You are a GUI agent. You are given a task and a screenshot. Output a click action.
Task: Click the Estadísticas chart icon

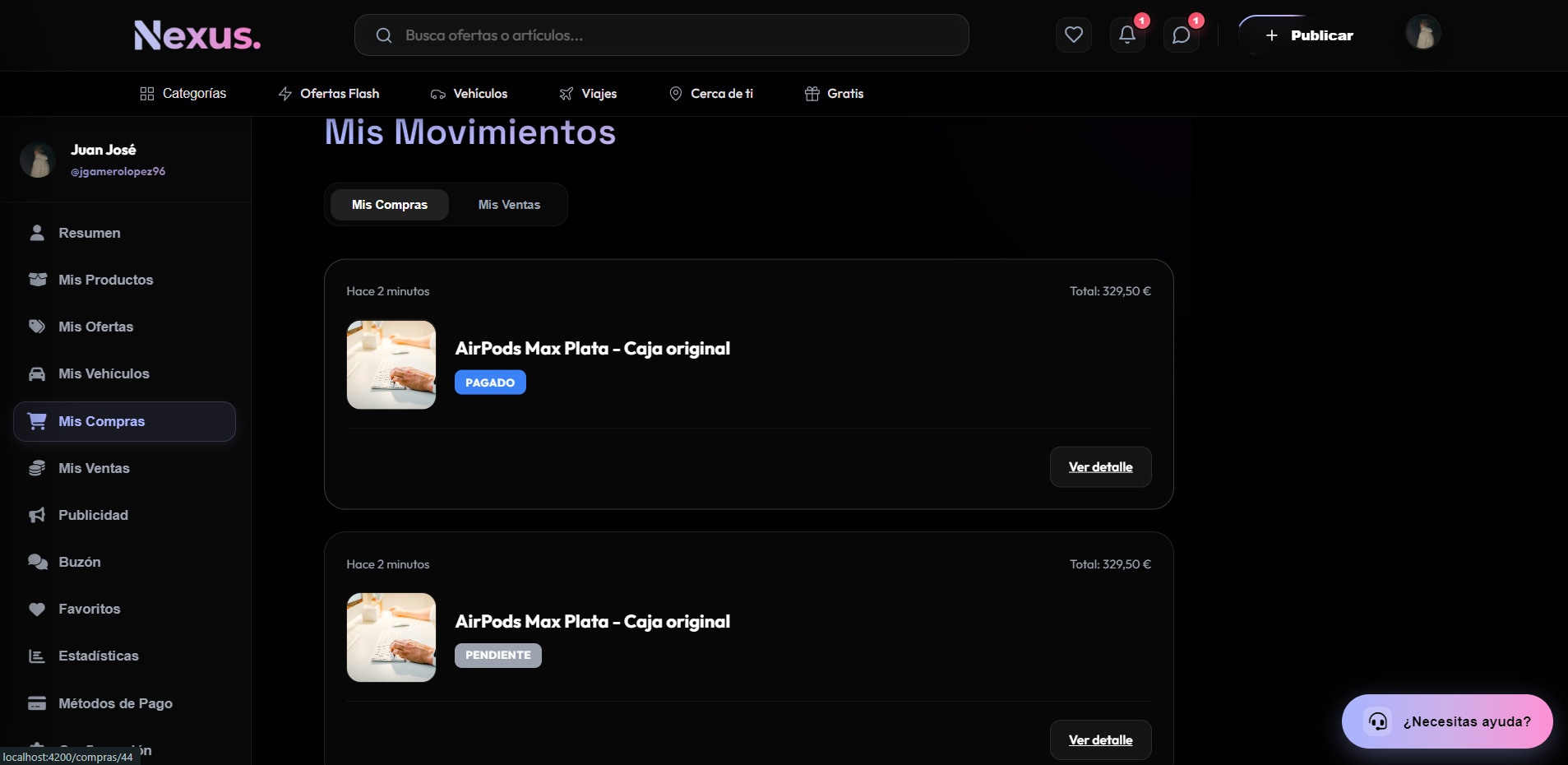37,656
